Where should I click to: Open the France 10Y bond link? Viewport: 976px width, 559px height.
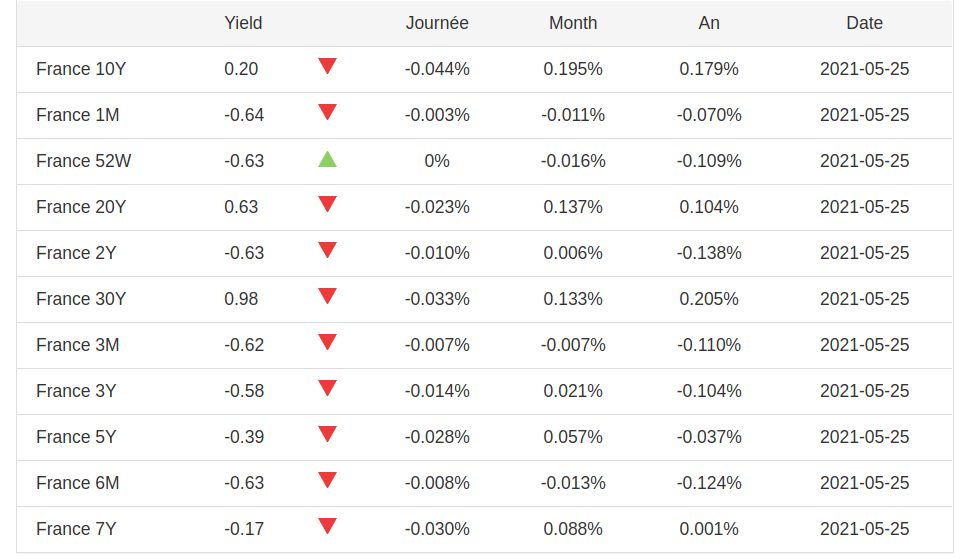click(x=81, y=69)
